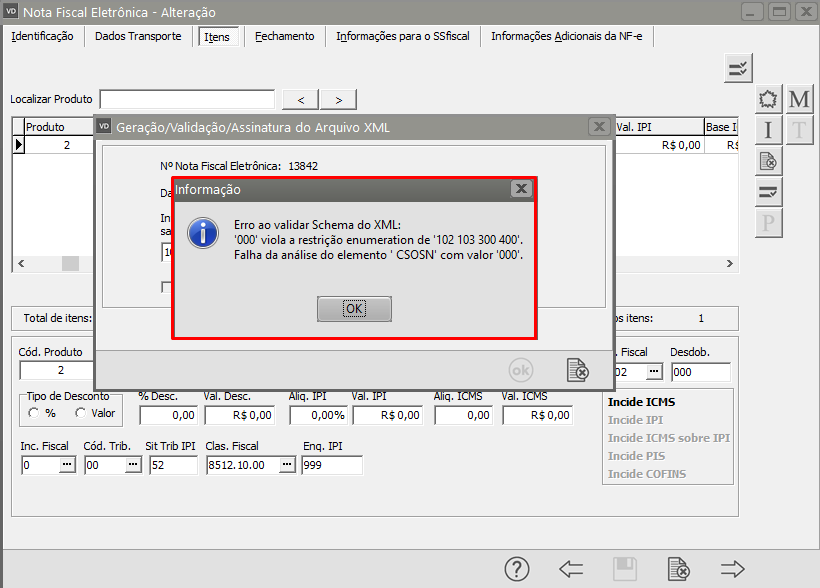Click the M button on right panel
The width and height of the screenshot is (820, 588).
tap(799, 99)
